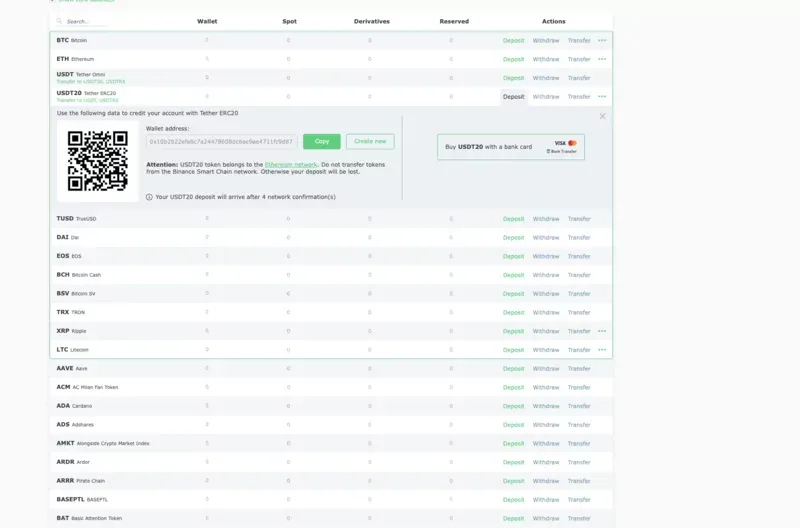Select the TRX TRON row name
The width and height of the screenshot is (800, 528).
pyautogui.click(x=71, y=312)
